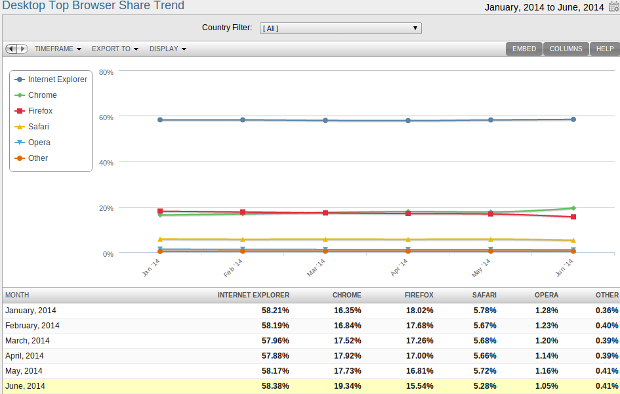Image resolution: width=620 pixels, height=394 pixels.
Task: Click Chrome data point for Jun '14
Action: tap(573, 208)
